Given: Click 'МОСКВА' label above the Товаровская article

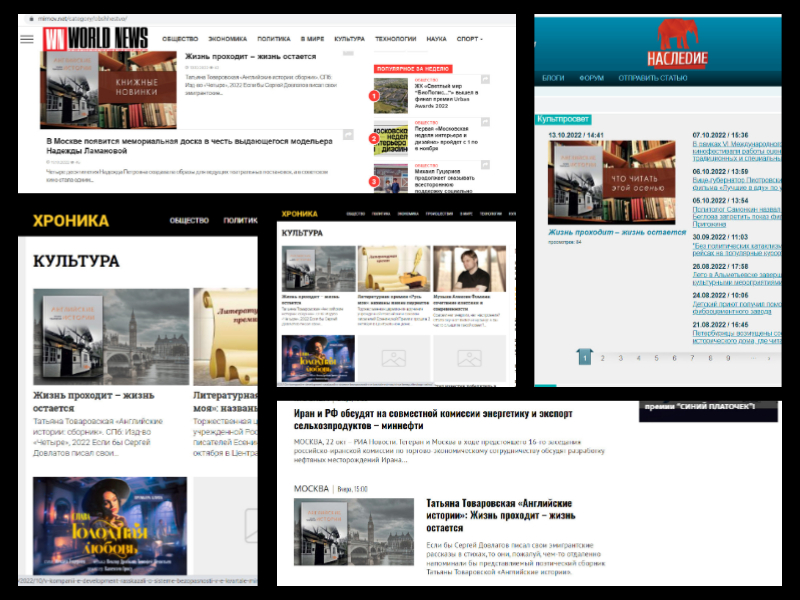Looking at the screenshot, I should pyautogui.click(x=311, y=489).
